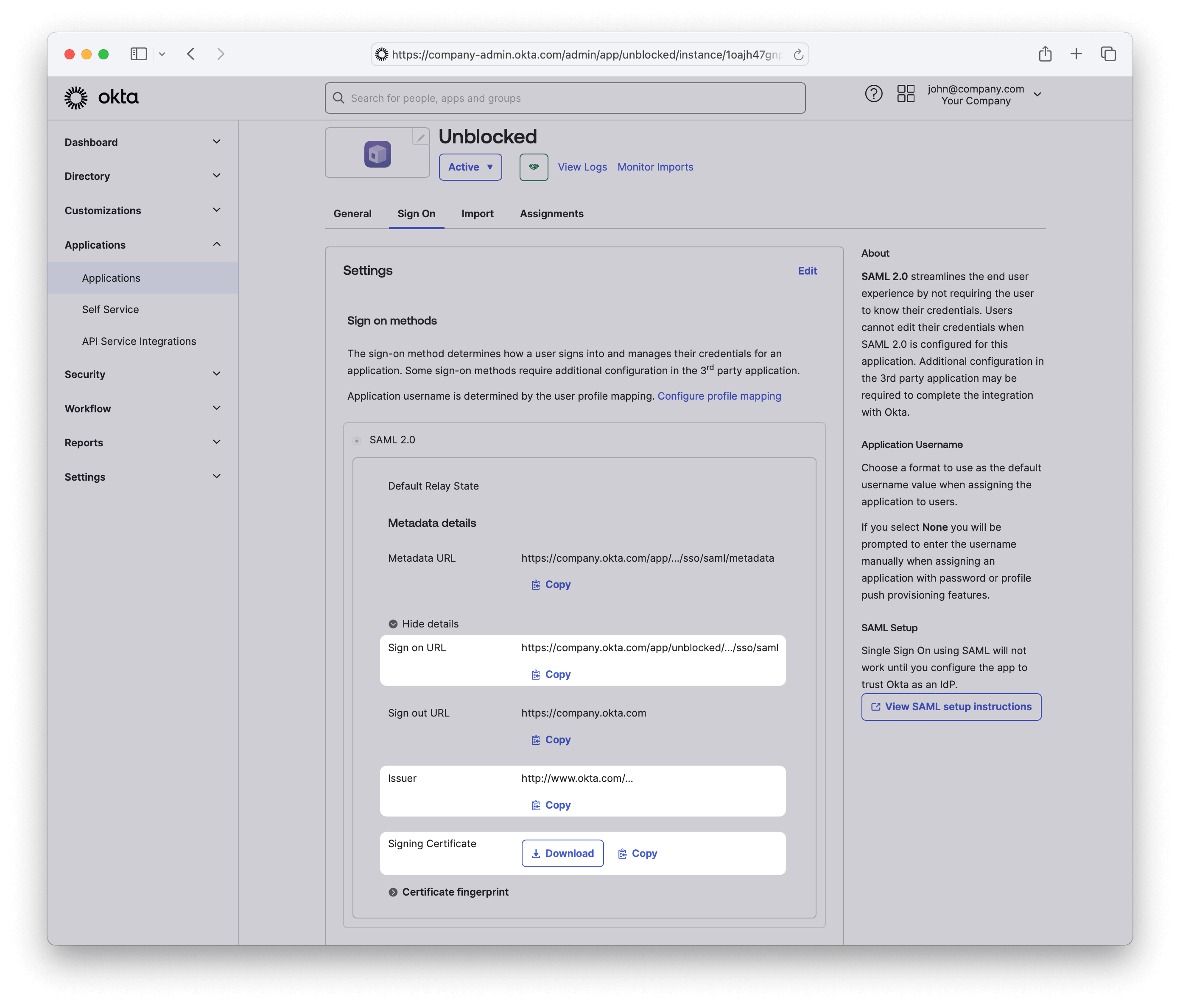Click the Sign out URL value text
1180x1008 pixels.
coord(584,713)
